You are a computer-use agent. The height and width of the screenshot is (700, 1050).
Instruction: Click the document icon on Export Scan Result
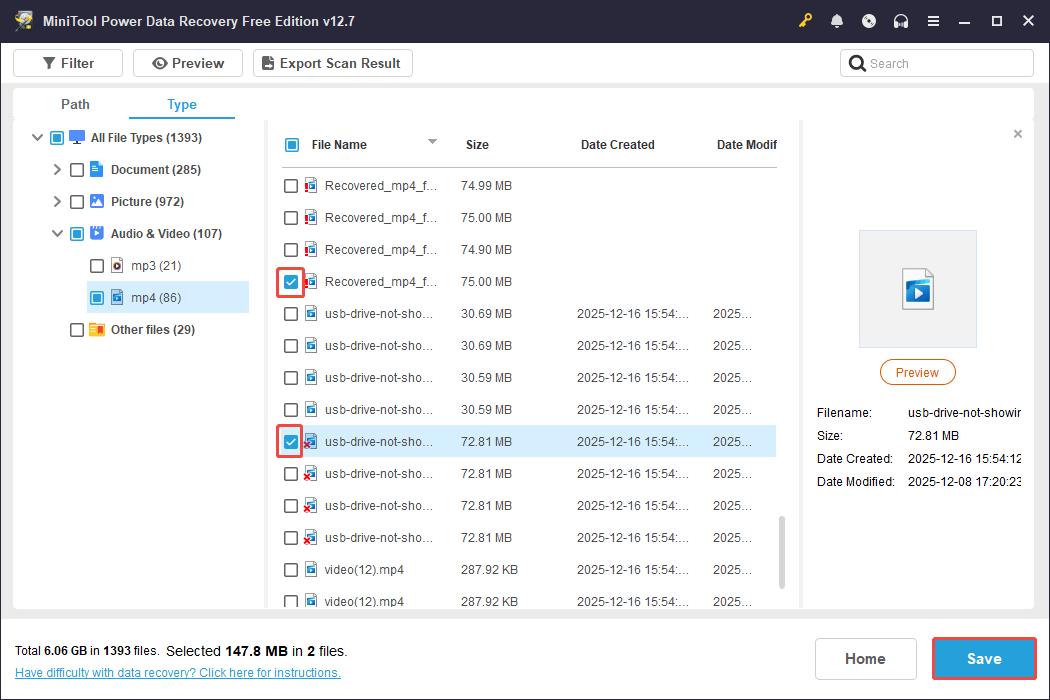pos(266,62)
